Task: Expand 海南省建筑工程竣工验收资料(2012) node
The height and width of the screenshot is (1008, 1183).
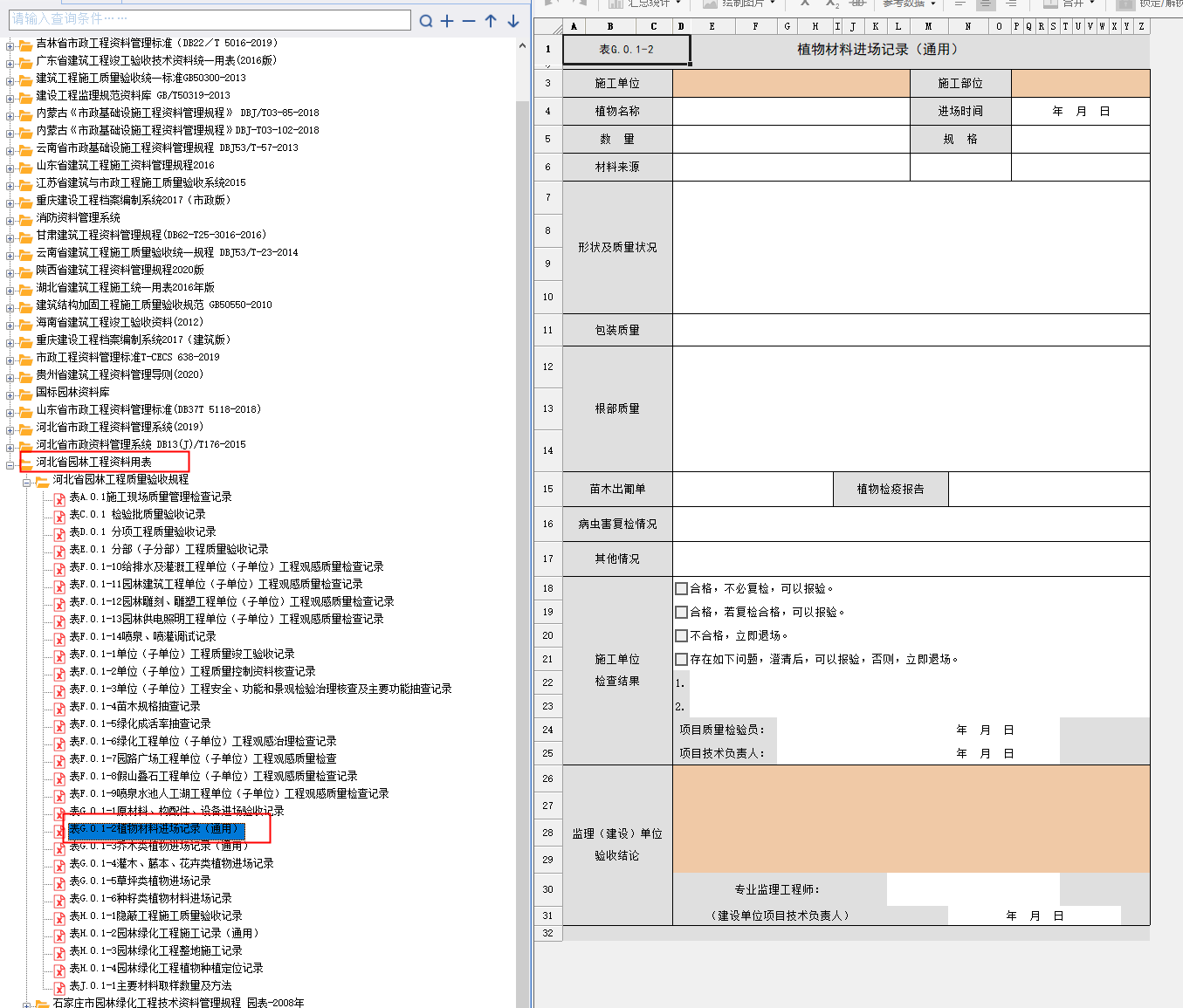Action: tap(10, 325)
